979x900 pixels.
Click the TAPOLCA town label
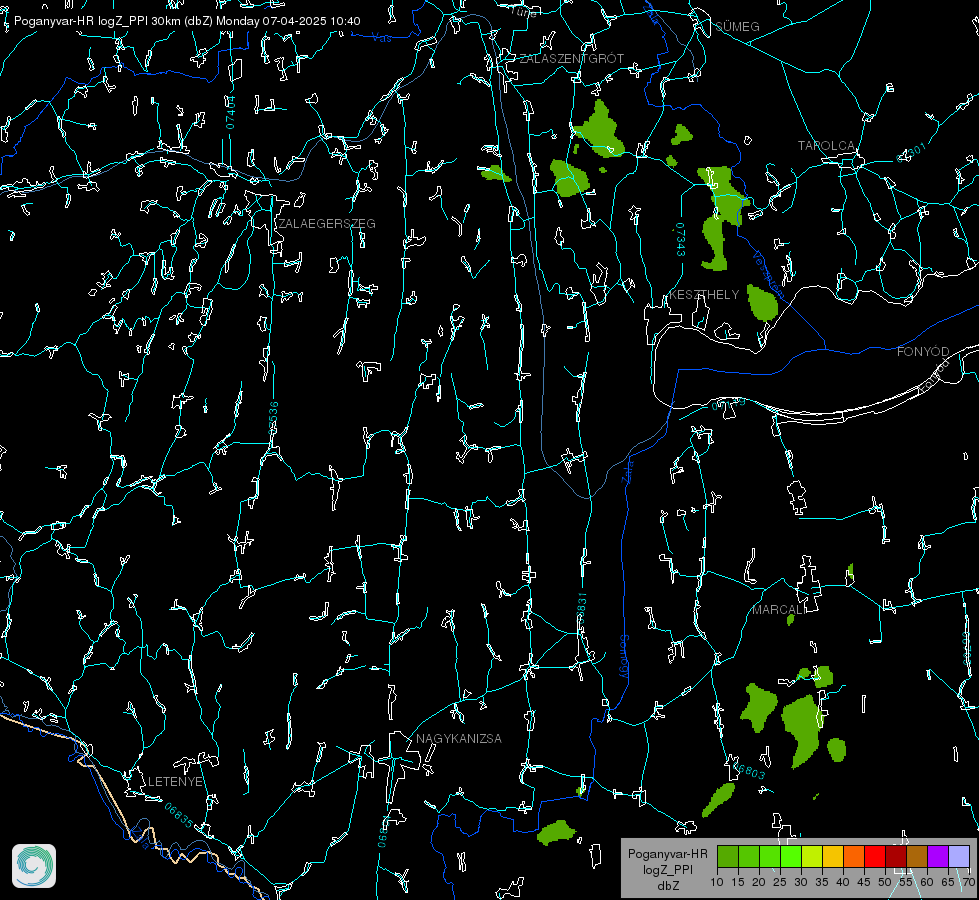coord(826,146)
